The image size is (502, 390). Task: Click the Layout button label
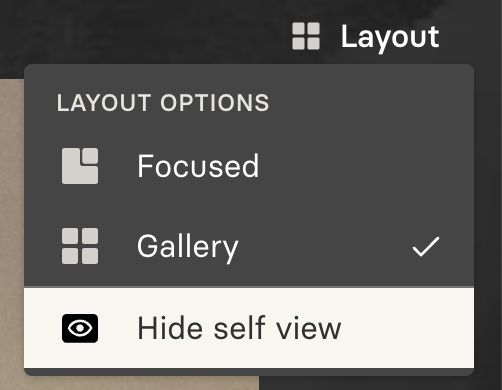(x=390, y=37)
